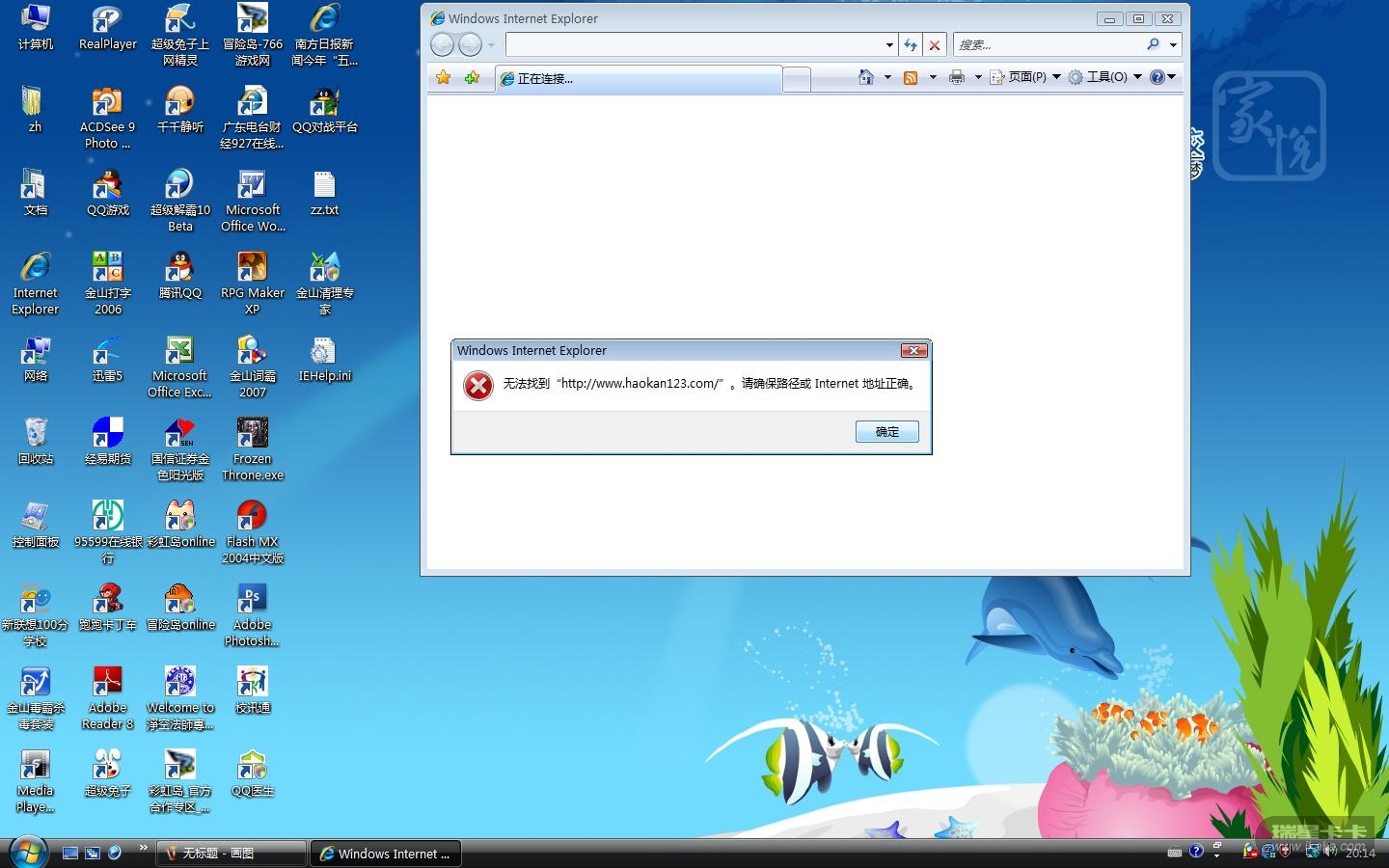This screenshot has height=868, width=1389.
Task: Click the volume icon in system tray
Action: [x=1331, y=851]
